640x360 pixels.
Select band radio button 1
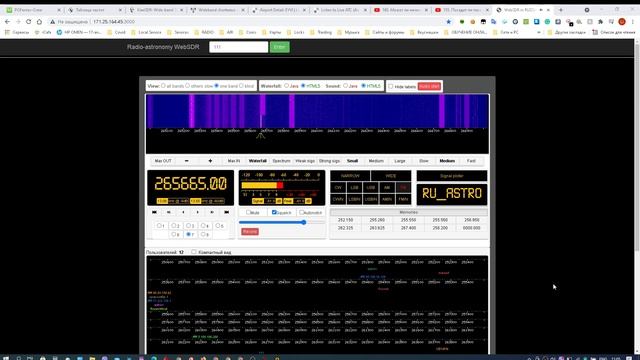tap(159, 225)
